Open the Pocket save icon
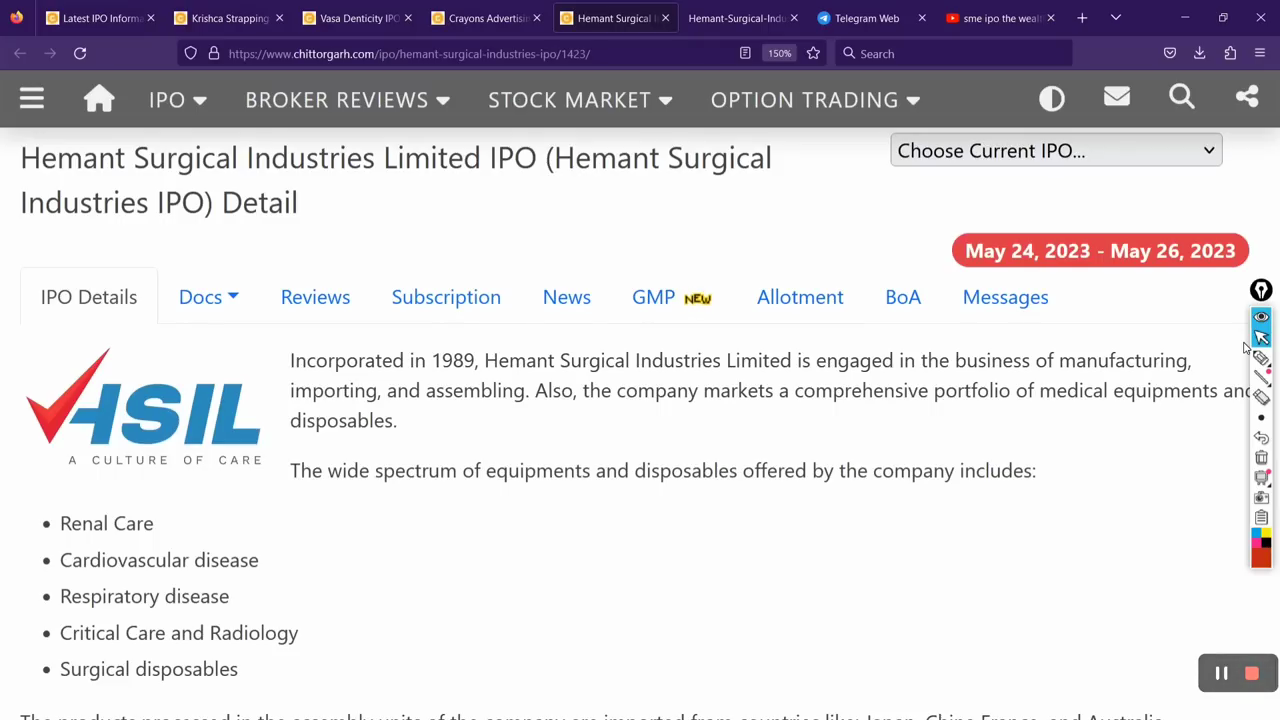Screen dimensions: 1280x720 pyautogui.click(x=1169, y=53)
